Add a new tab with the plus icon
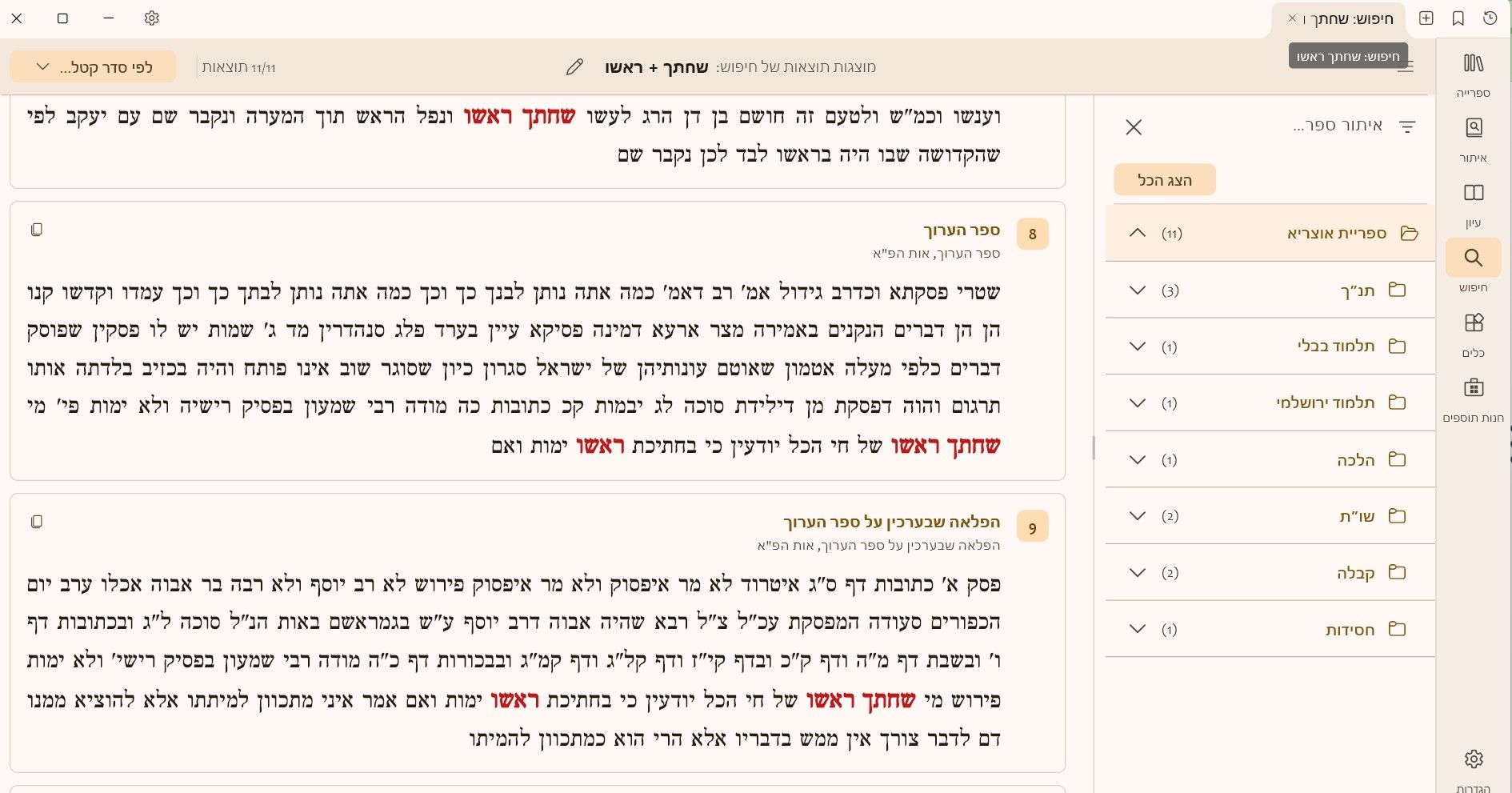The height and width of the screenshot is (793, 1512). click(1426, 18)
